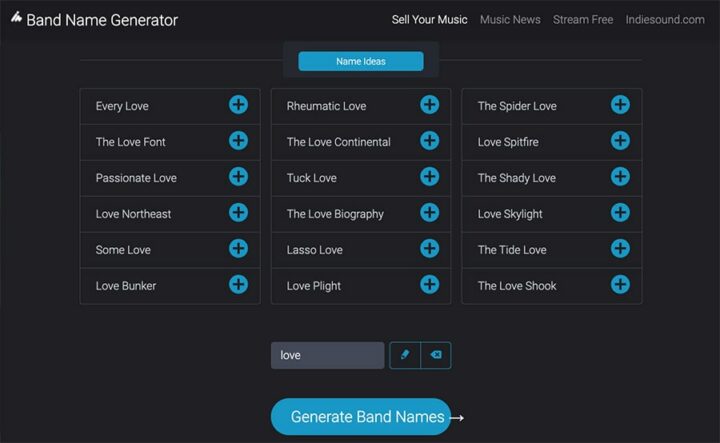Go to the Music News page
720x443 pixels.
click(x=510, y=19)
